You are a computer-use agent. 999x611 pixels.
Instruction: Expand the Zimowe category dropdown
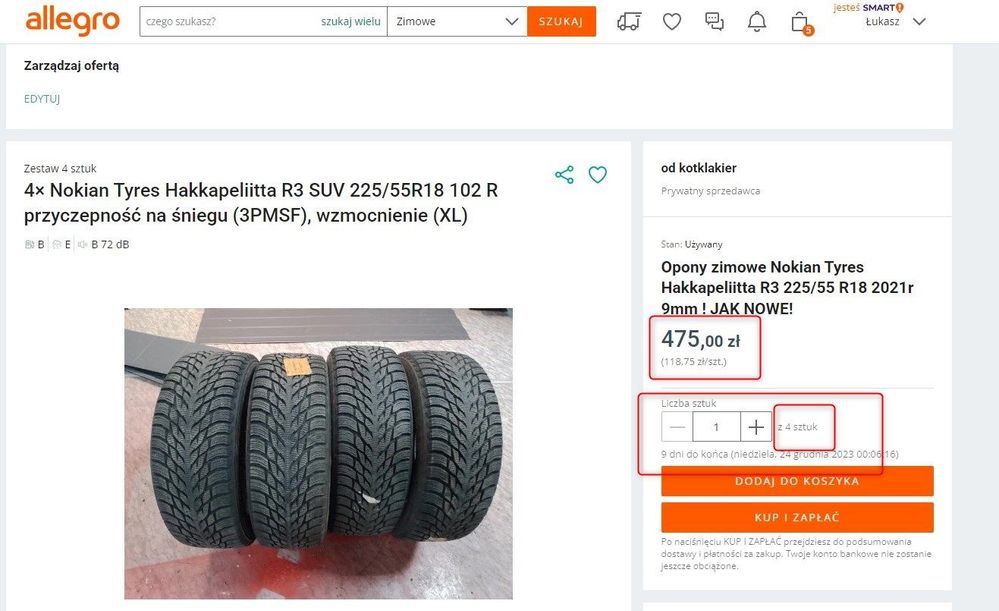tap(457, 22)
